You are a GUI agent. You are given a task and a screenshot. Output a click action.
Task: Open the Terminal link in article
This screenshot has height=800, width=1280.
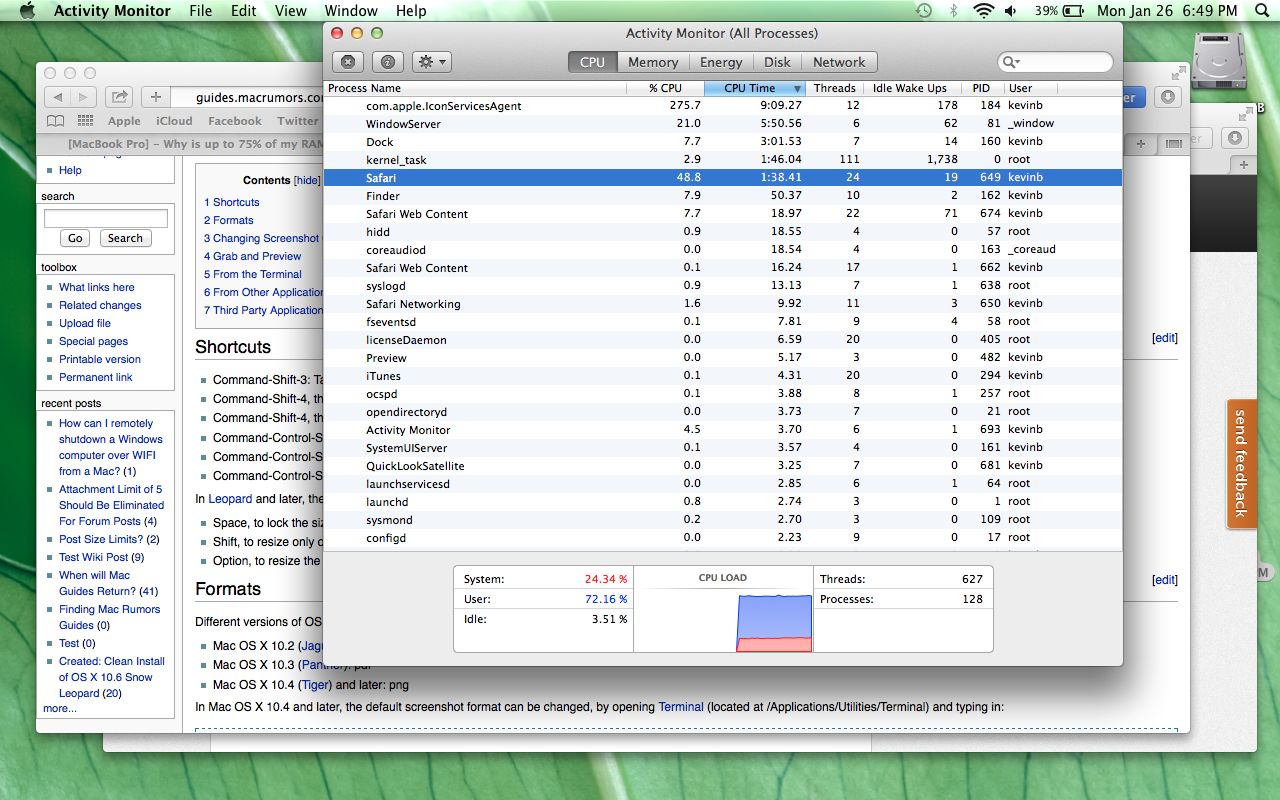(x=681, y=707)
